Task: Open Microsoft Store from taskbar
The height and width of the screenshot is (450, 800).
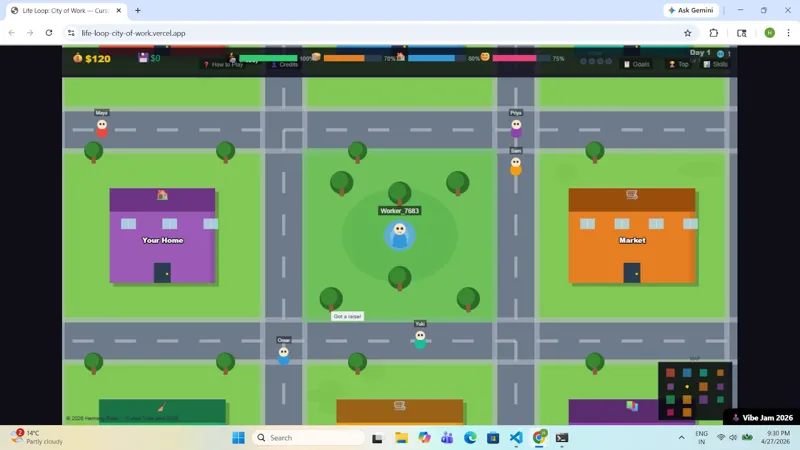Action: pos(493,438)
